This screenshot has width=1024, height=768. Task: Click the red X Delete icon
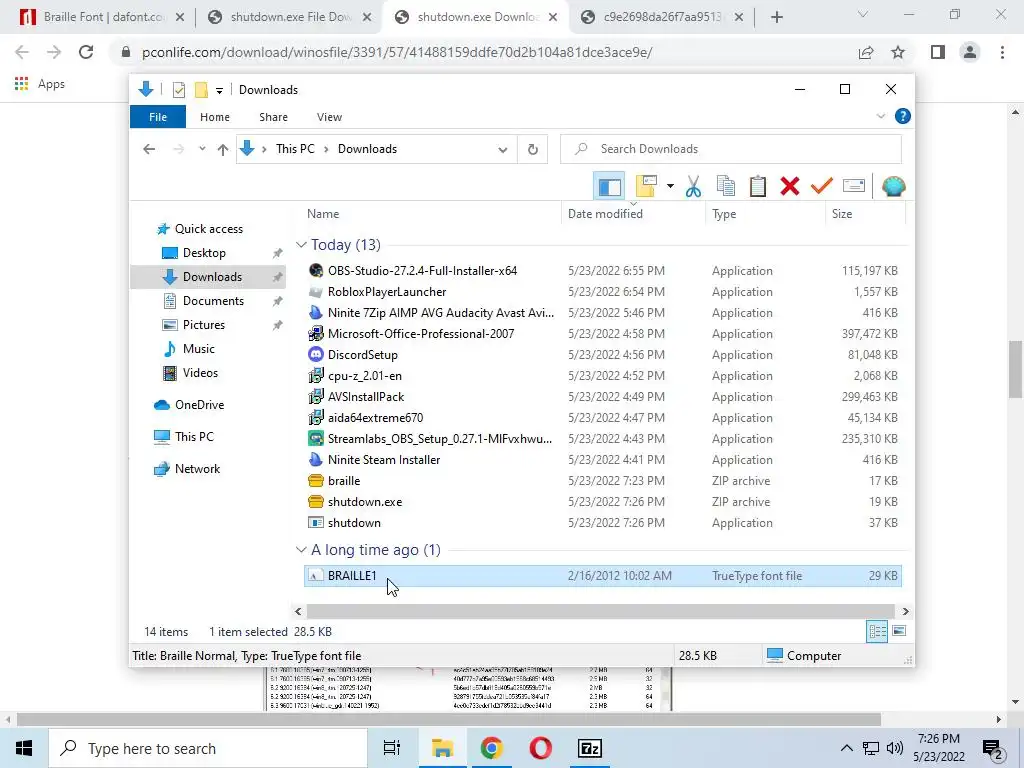tap(790, 187)
